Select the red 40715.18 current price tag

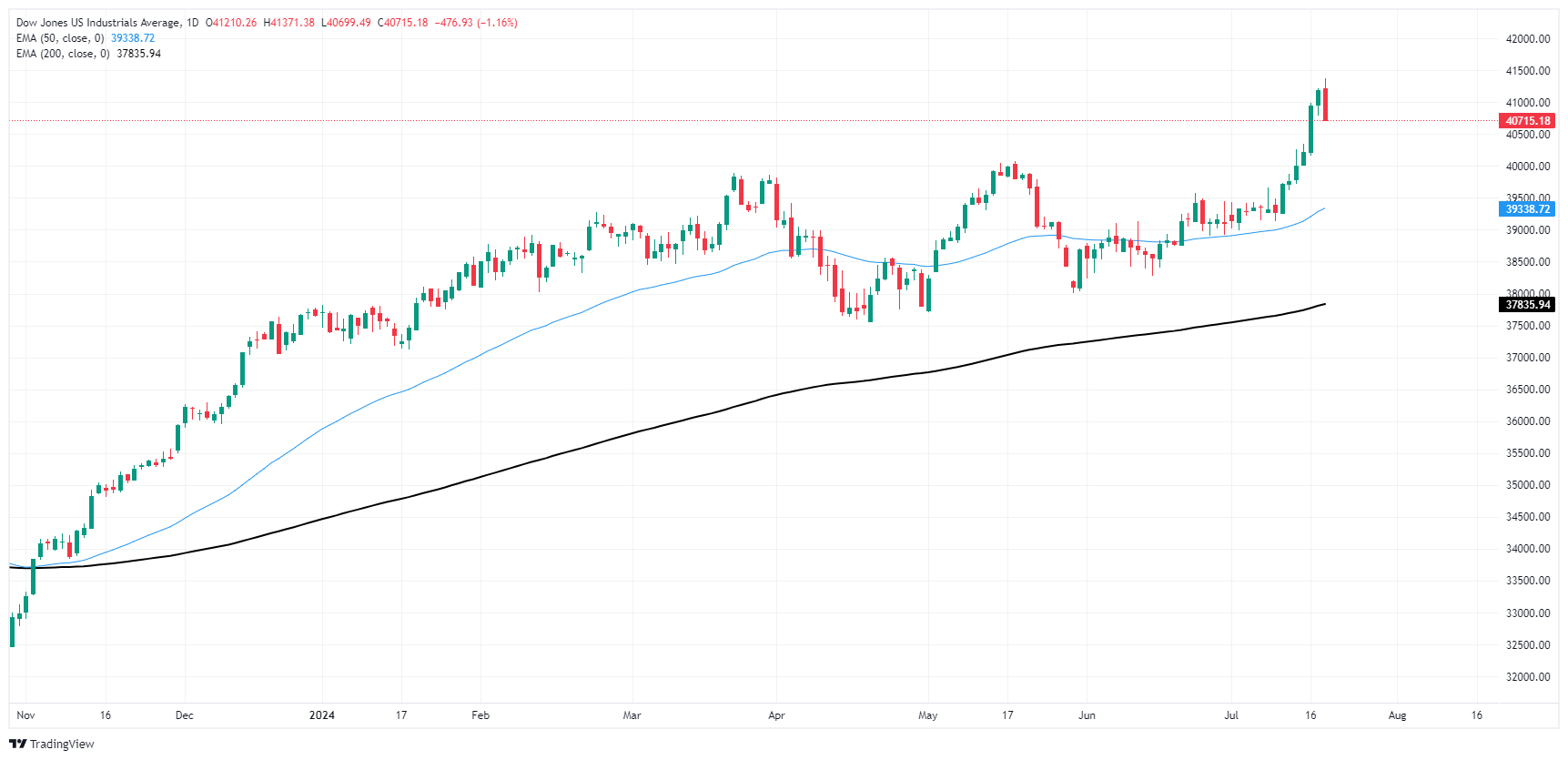tap(1527, 121)
